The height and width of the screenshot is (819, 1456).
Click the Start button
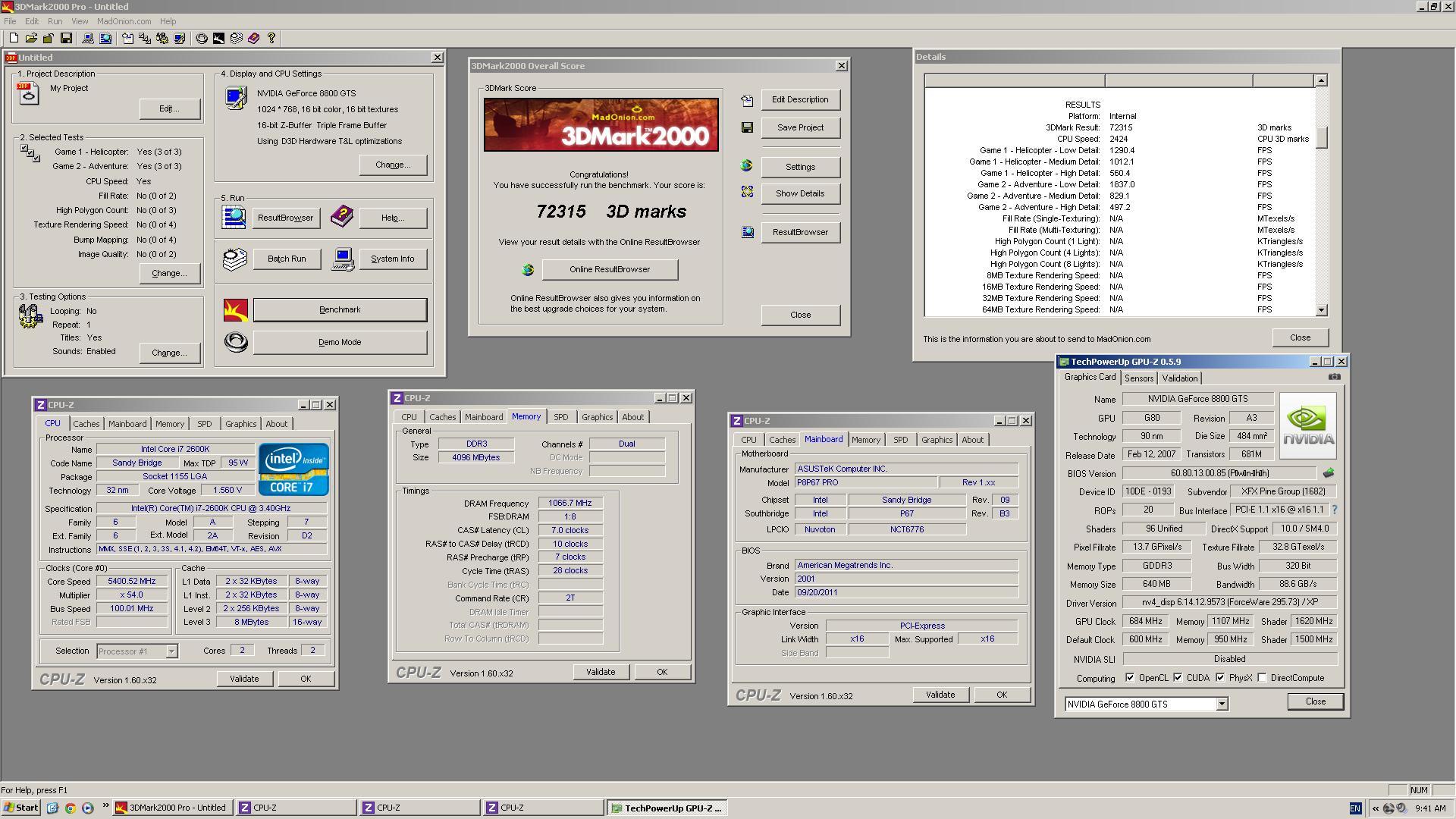tap(21, 808)
